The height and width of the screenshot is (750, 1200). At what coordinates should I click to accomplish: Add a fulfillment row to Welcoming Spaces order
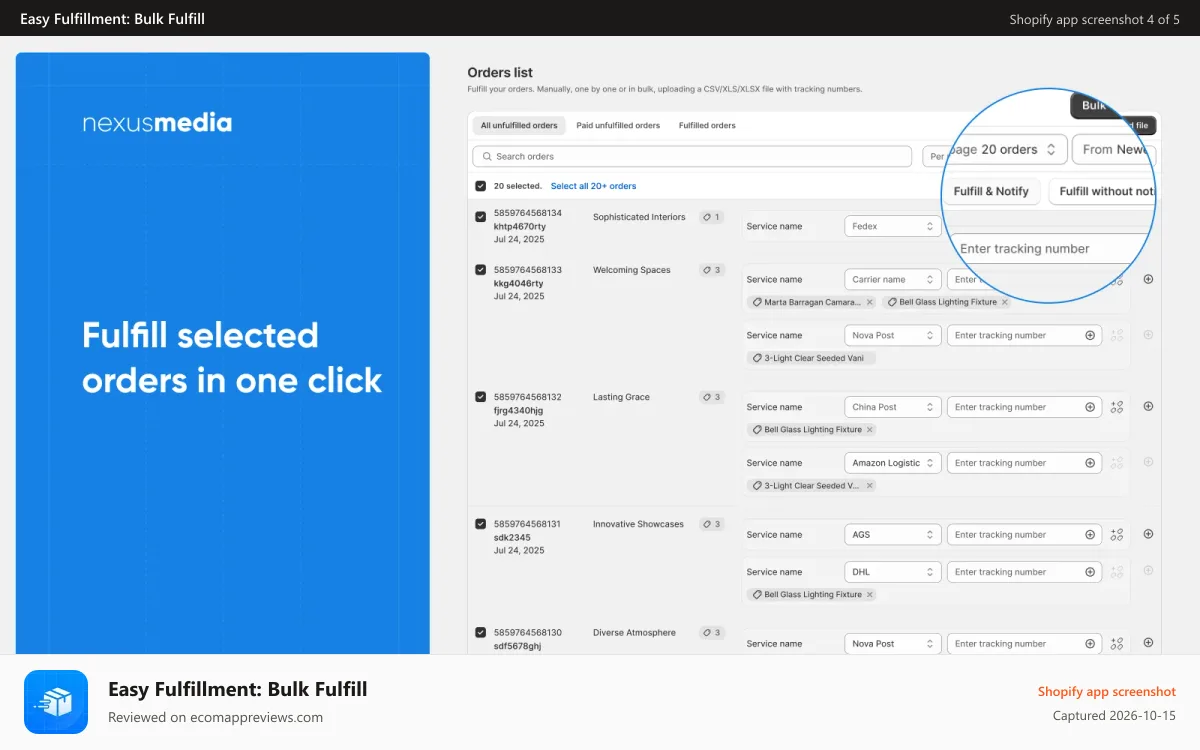click(1148, 279)
